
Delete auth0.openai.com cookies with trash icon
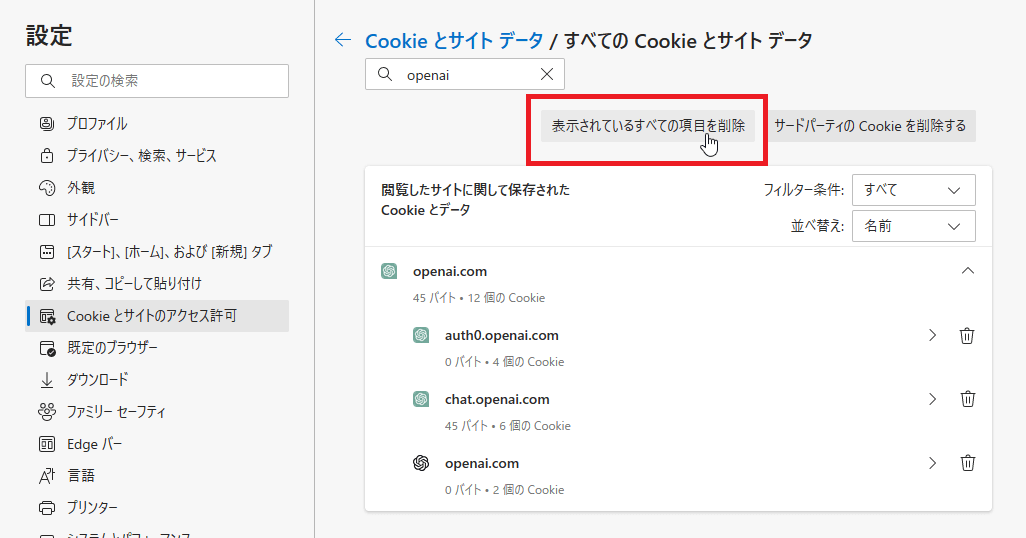967,336
